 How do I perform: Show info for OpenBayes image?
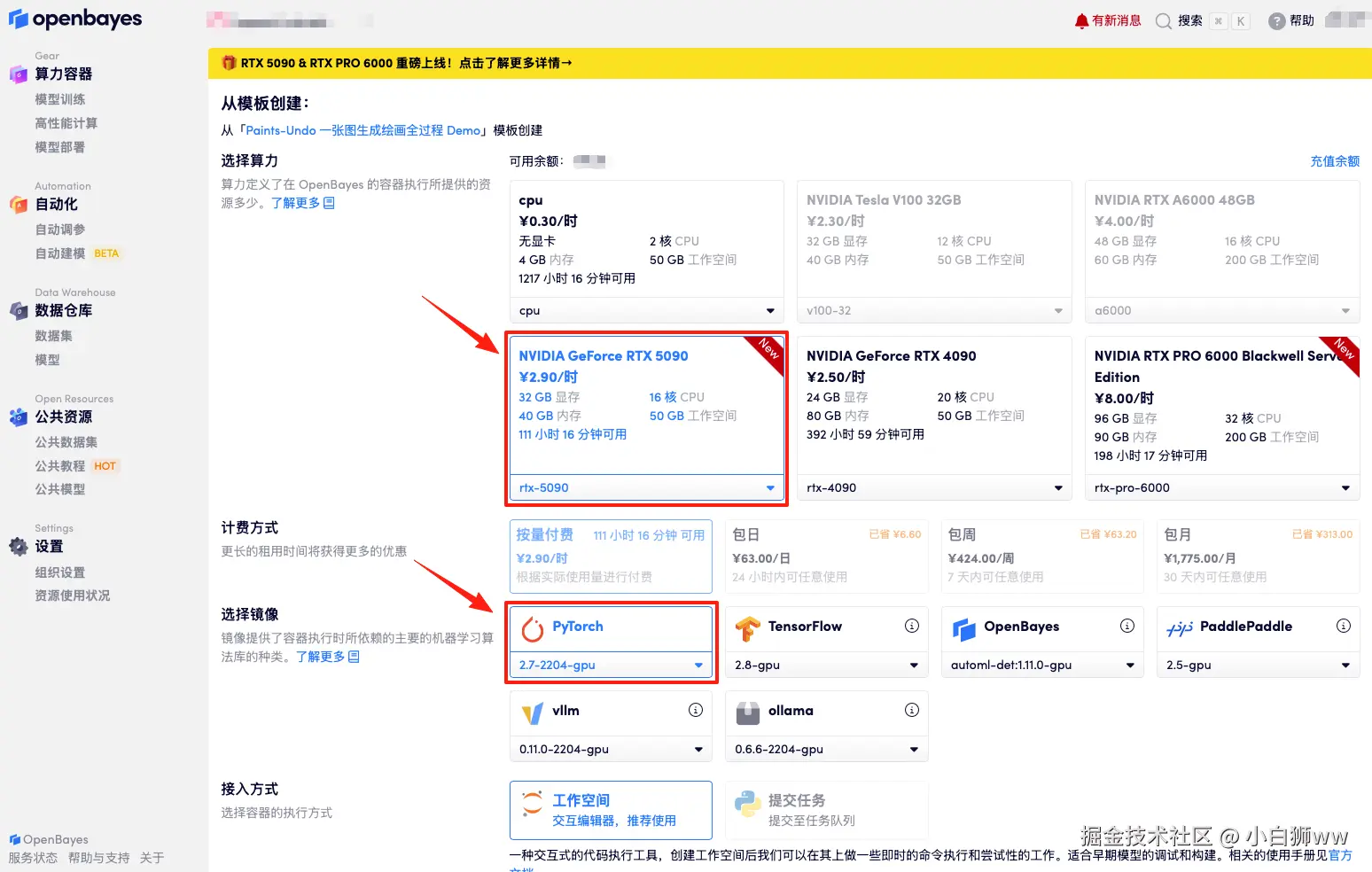(x=1127, y=626)
